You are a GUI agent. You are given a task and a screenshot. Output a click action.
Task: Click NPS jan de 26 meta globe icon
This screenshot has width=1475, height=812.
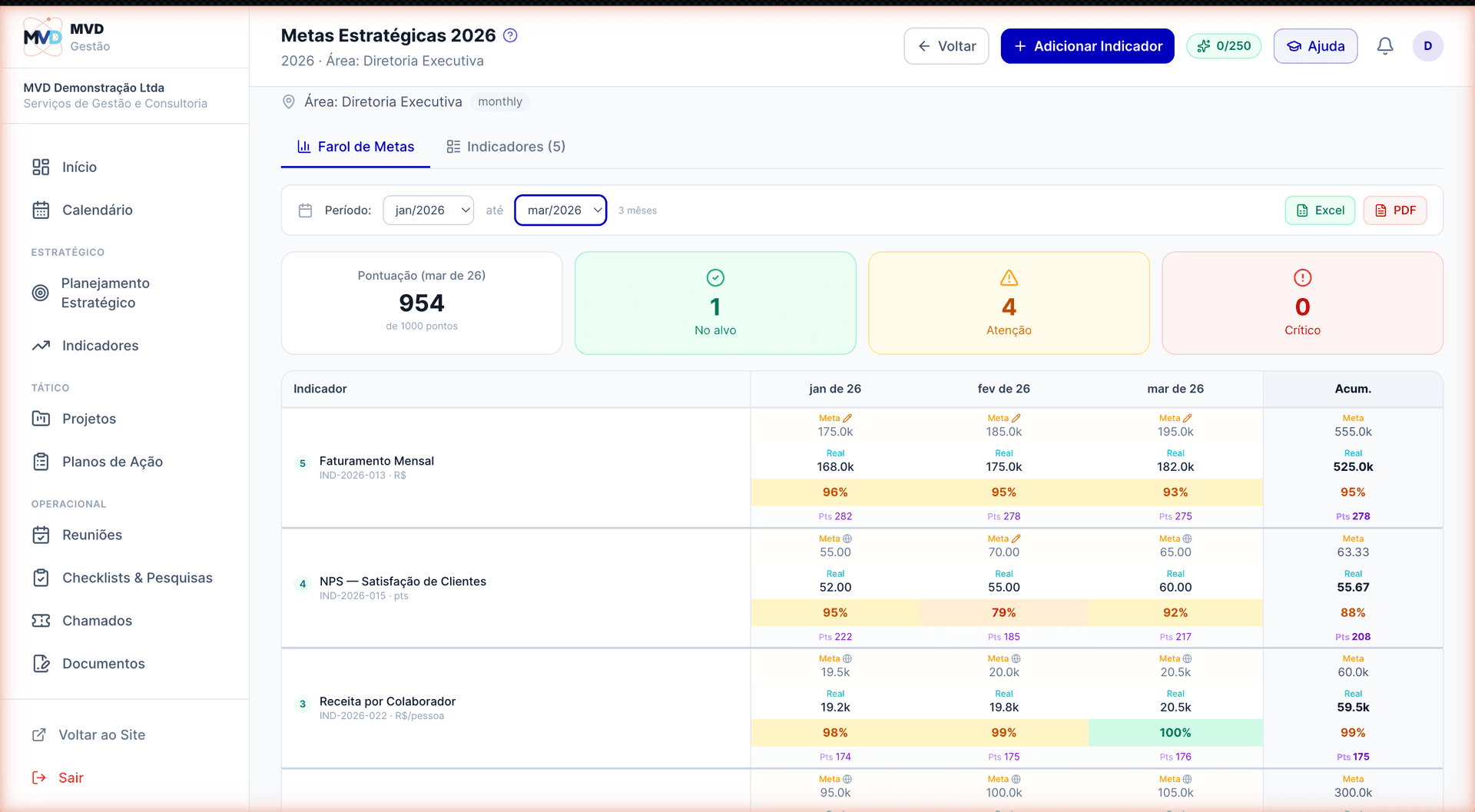[x=847, y=539]
